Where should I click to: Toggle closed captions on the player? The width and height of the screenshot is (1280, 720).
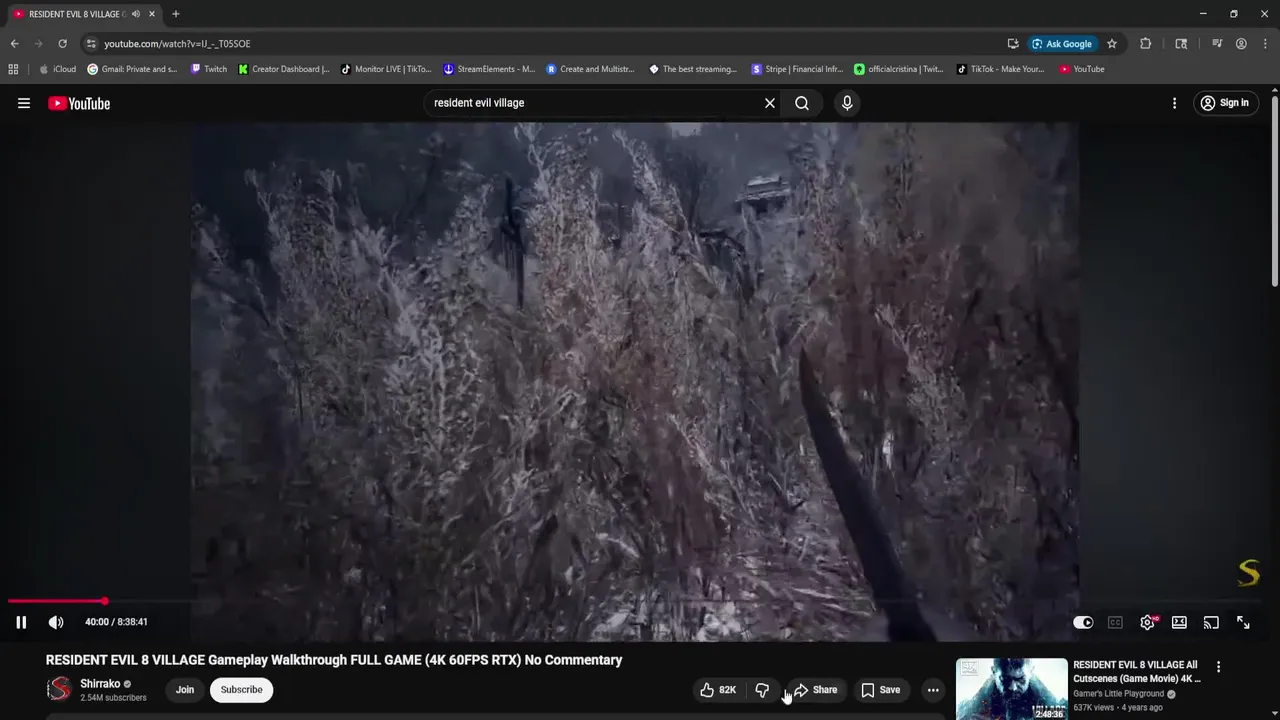[1115, 622]
